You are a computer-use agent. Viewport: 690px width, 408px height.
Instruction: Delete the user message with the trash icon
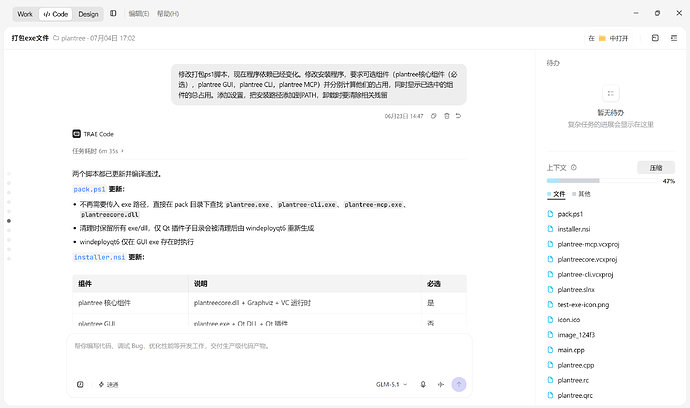coord(447,116)
